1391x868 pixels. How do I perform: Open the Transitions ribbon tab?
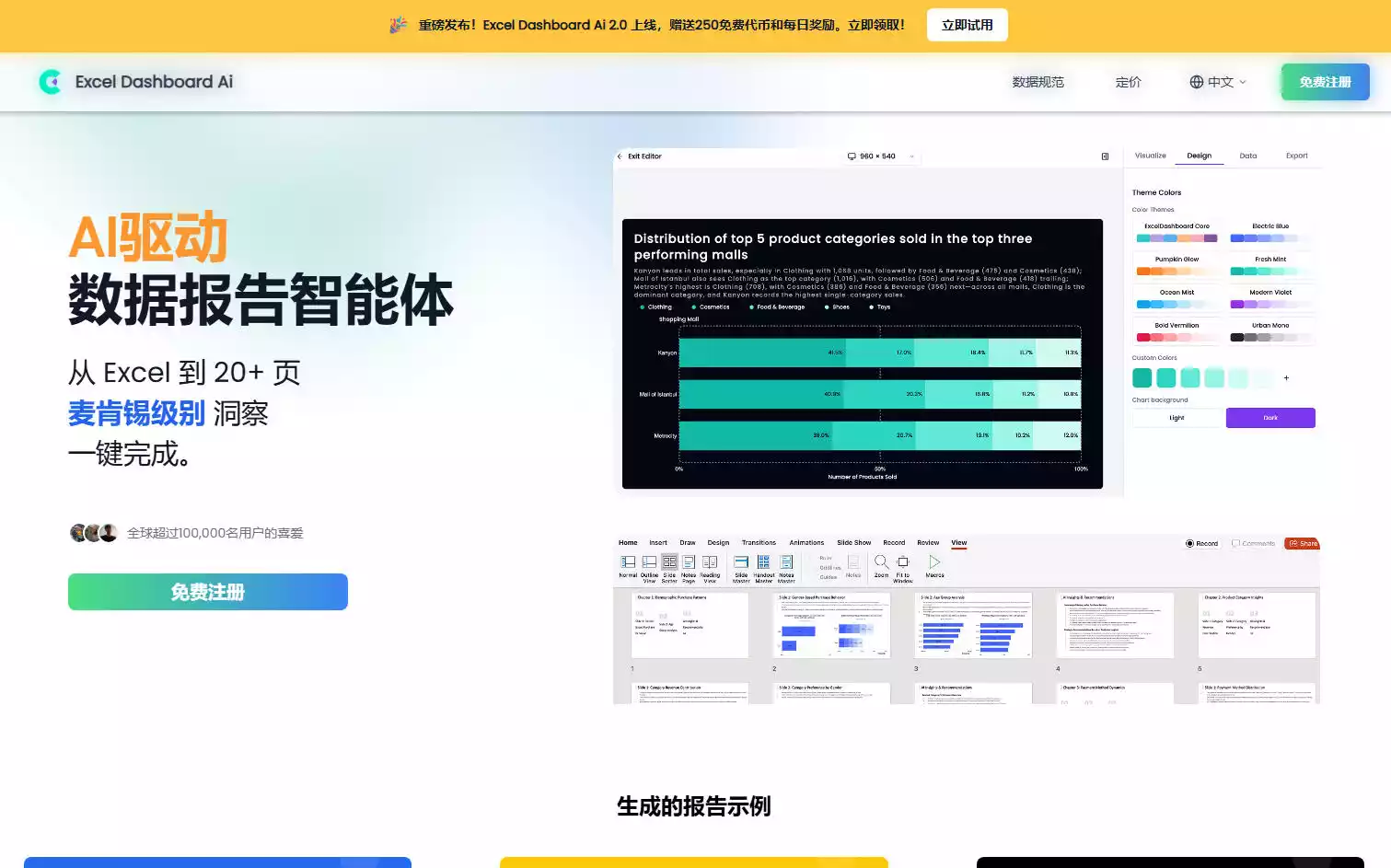click(759, 543)
